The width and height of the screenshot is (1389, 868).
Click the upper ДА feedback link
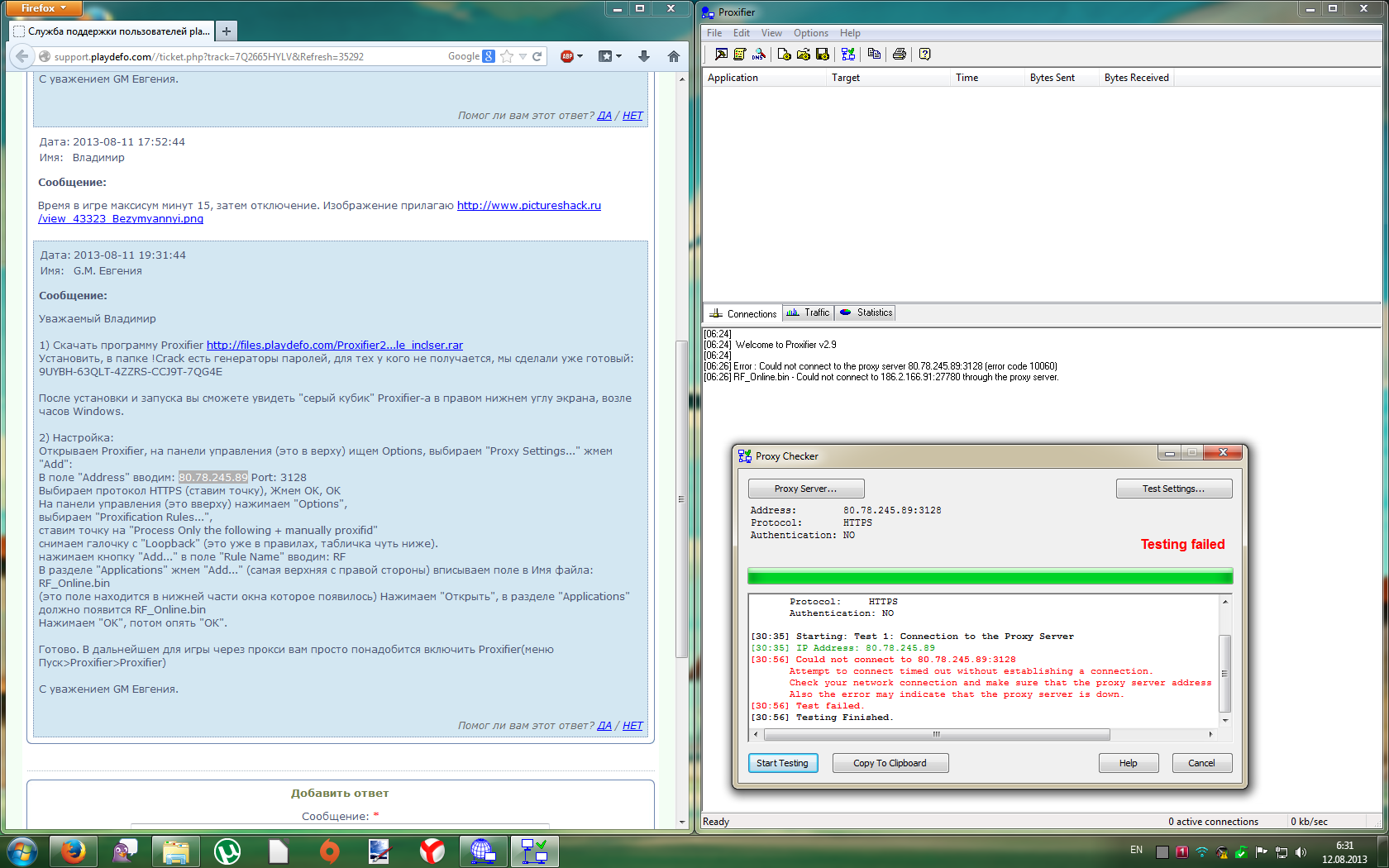point(604,115)
